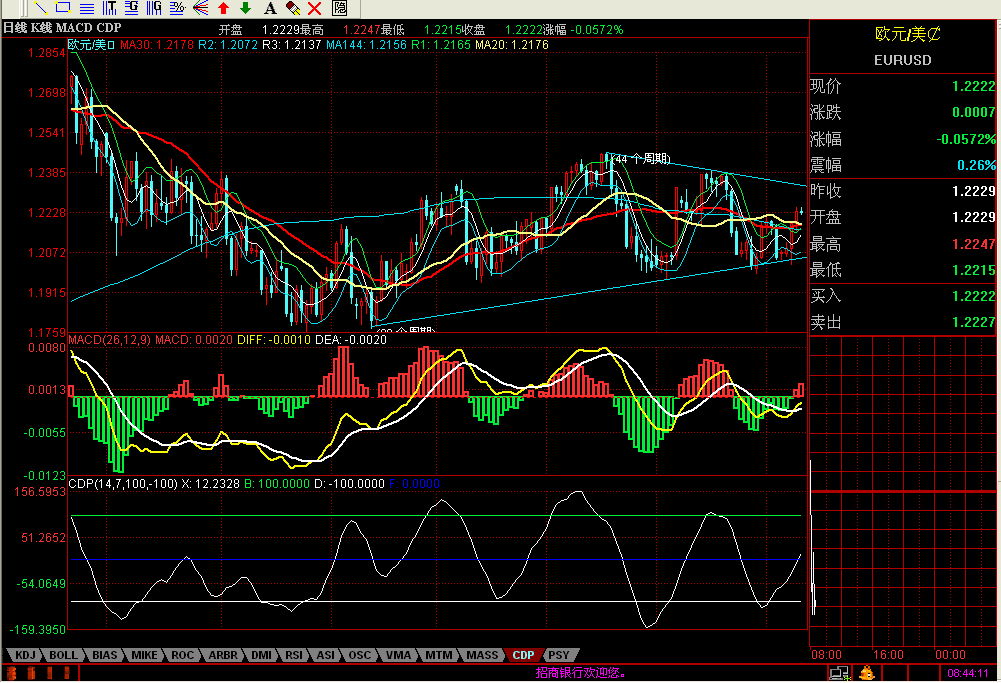
Task: Switch to the KDJ indicator tab
Action: (24, 655)
